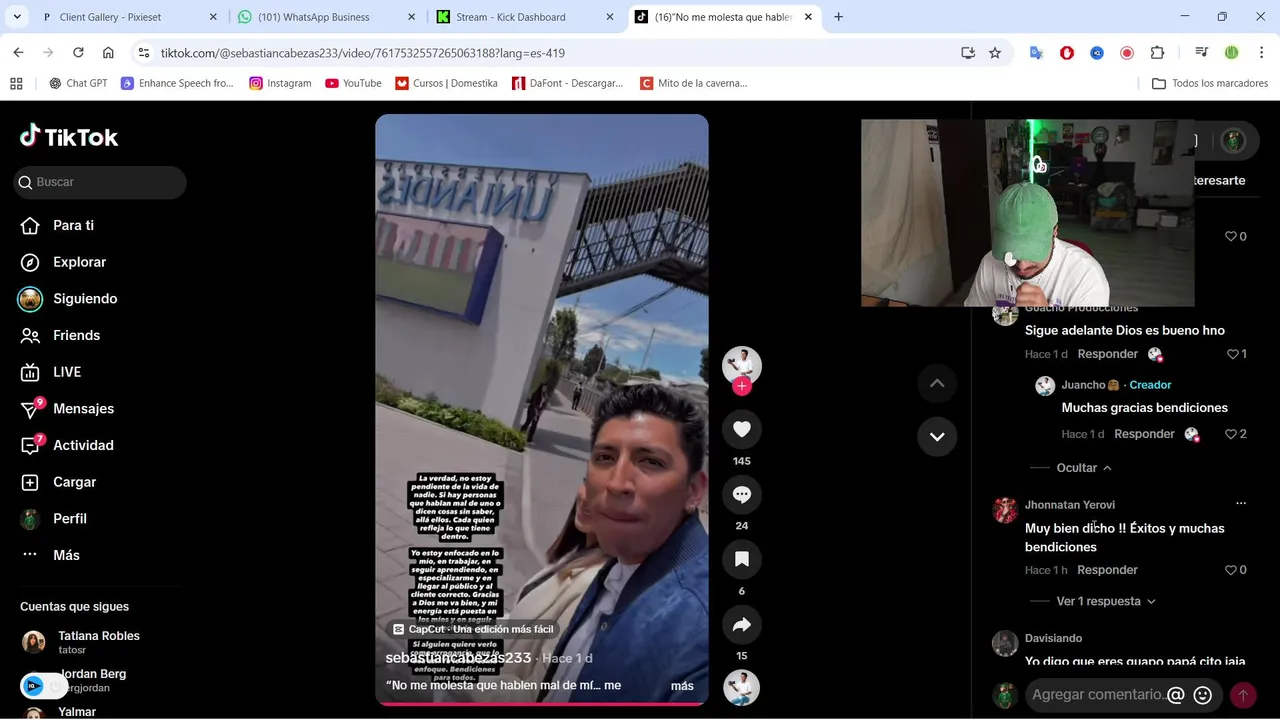Screen dimensions: 1280x720
Task: Switch to WhatsApp Business tab
Action: click(326, 17)
